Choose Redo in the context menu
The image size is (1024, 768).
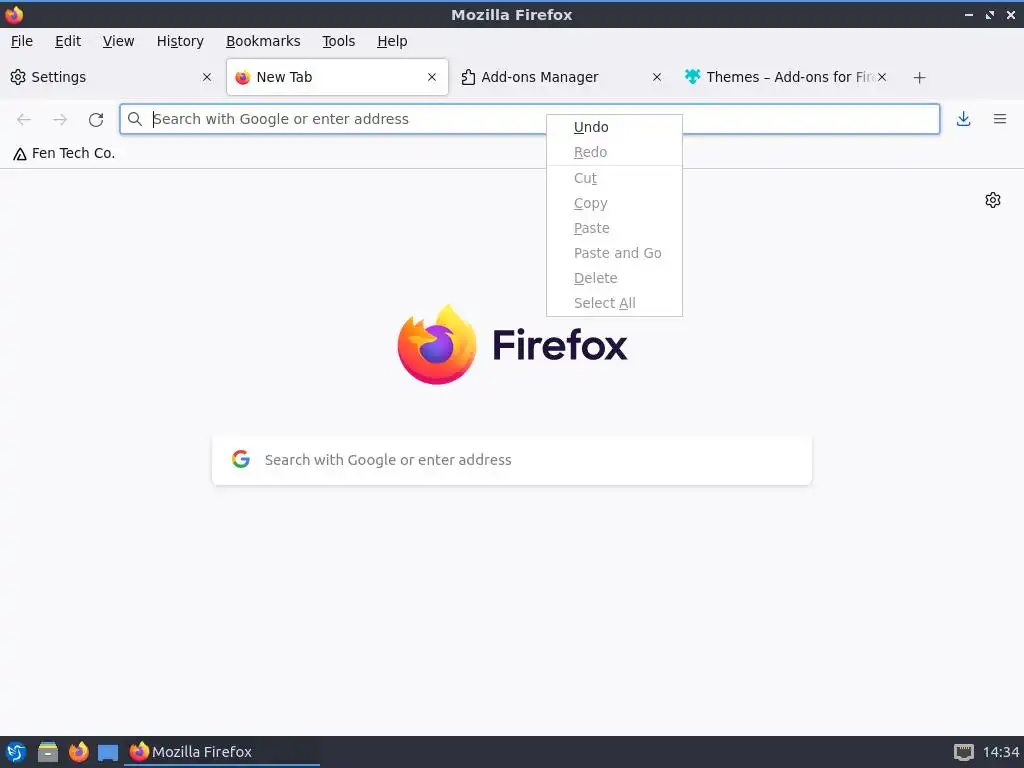point(615,152)
